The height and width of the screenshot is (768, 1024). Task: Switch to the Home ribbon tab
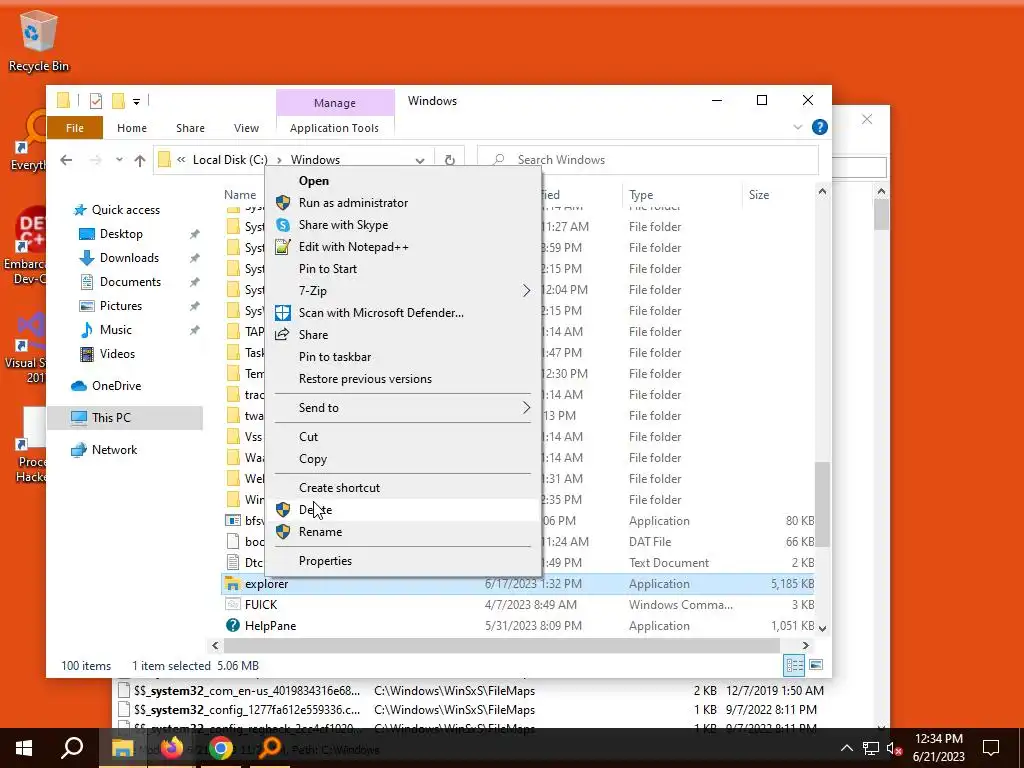(x=132, y=128)
